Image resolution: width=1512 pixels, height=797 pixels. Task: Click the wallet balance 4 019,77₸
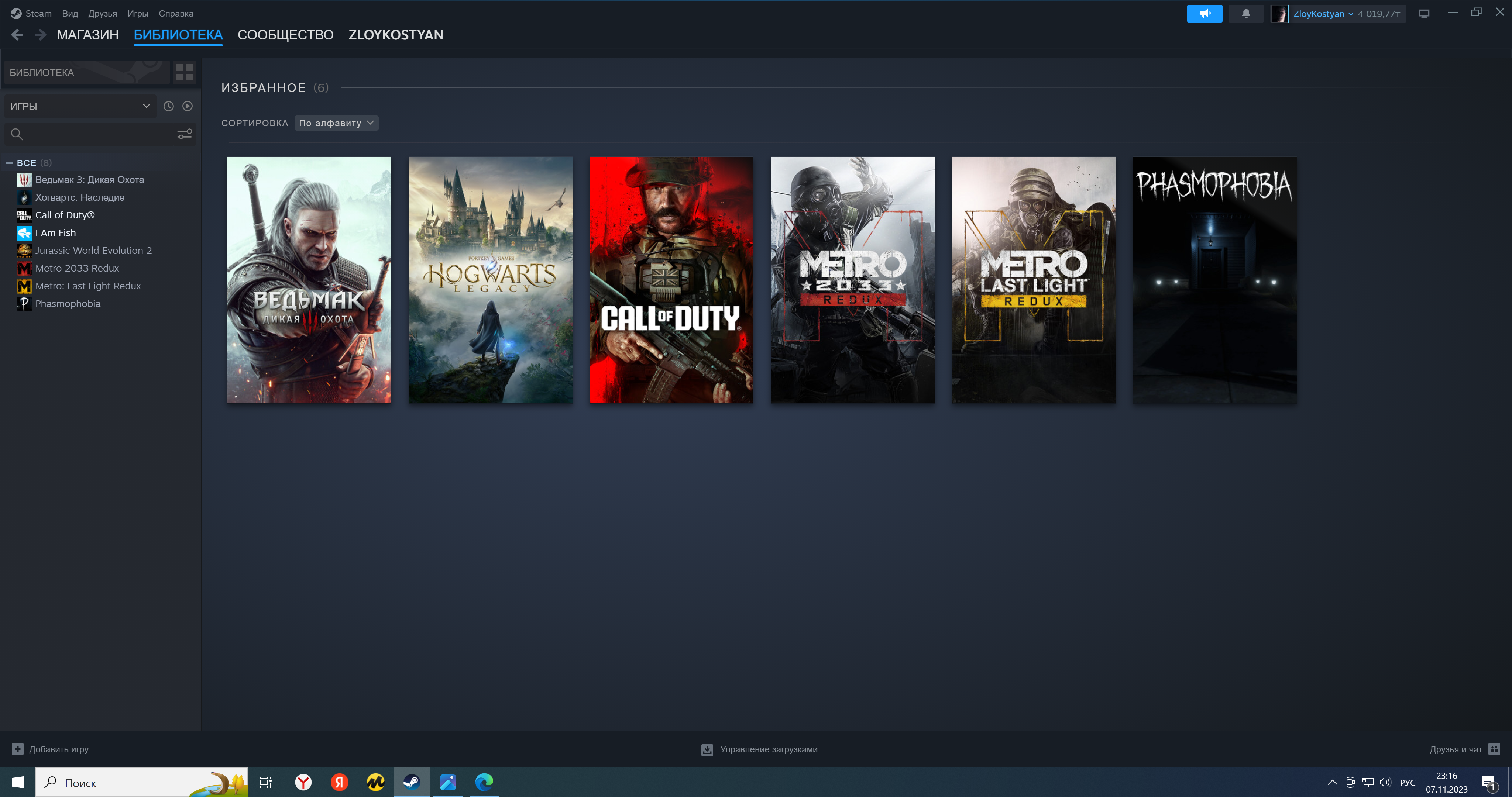pos(1379,14)
